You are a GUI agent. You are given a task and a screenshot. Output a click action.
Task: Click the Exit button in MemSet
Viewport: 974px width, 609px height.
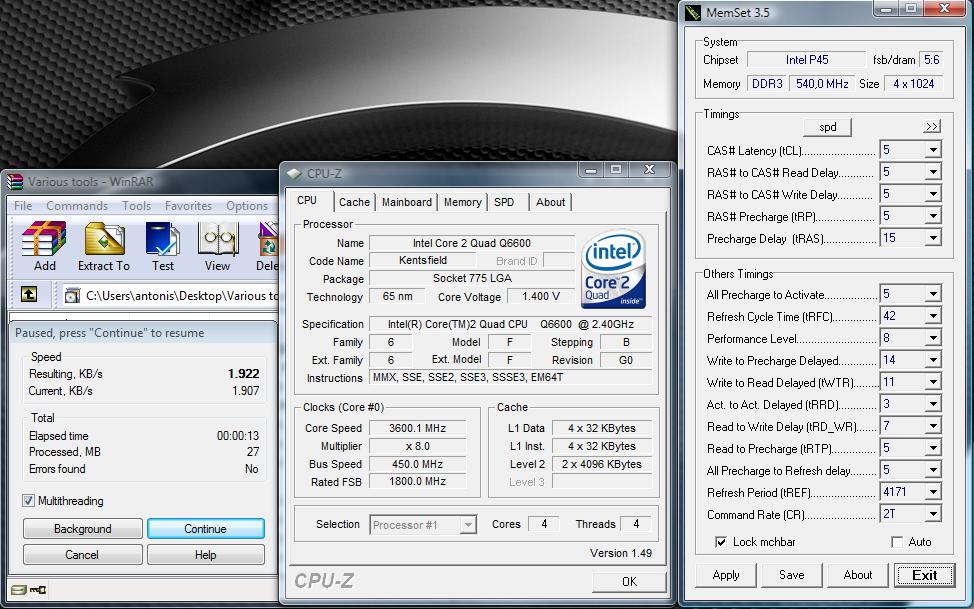[924, 575]
